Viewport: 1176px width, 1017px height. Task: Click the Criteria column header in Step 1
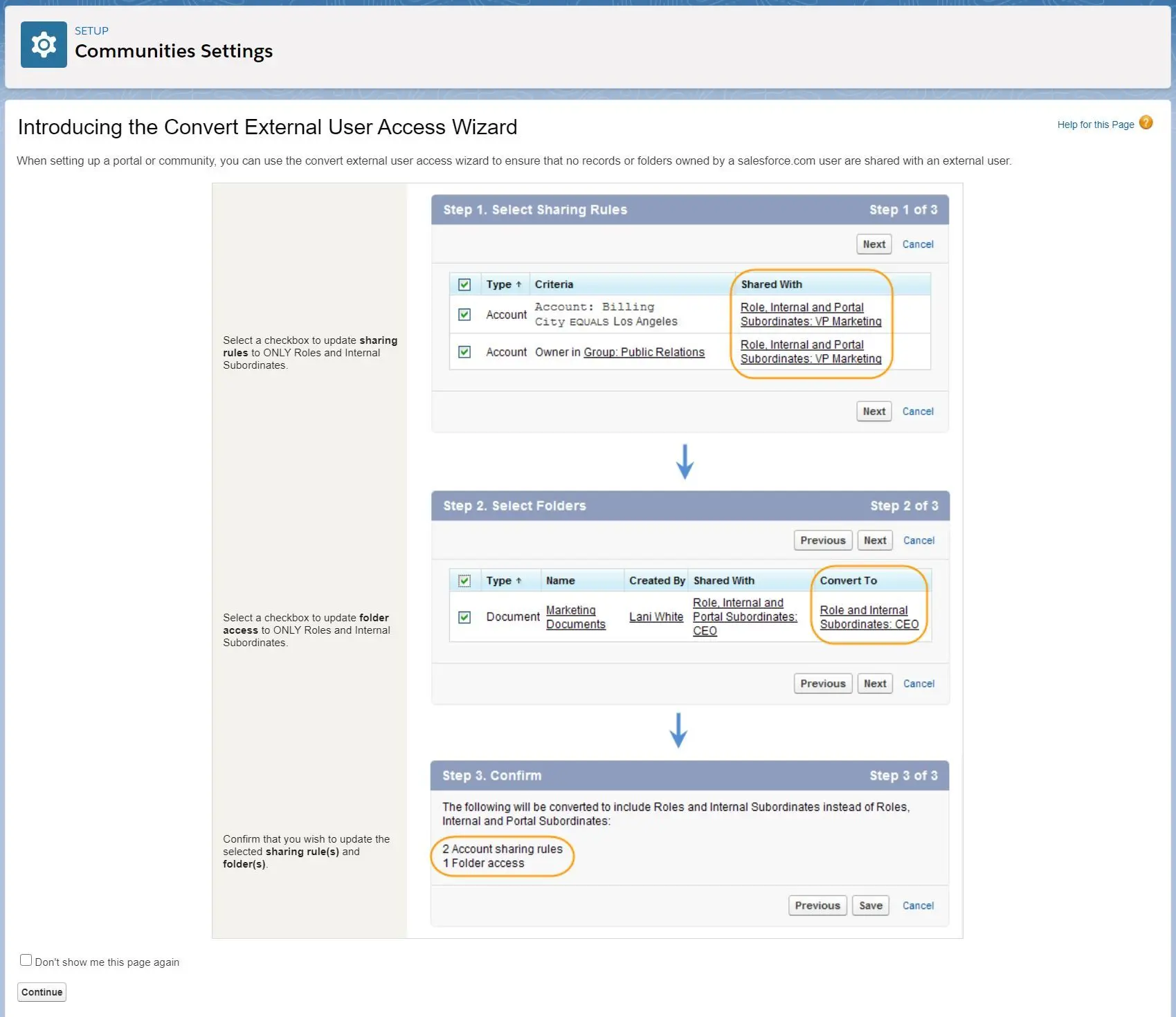[554, 284]
